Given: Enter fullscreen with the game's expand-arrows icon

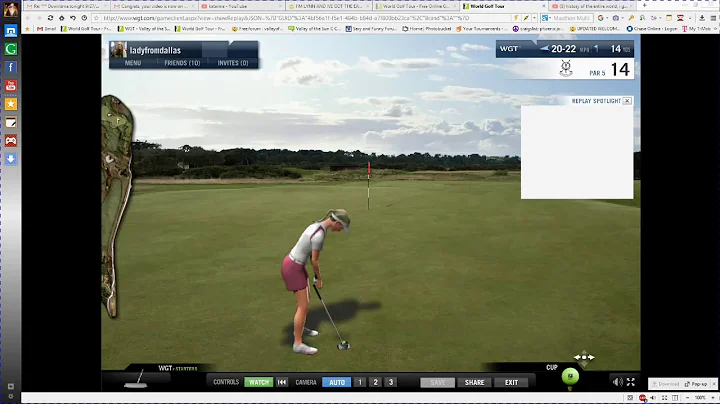Looking at the screenshot, I should click(631, 382).
